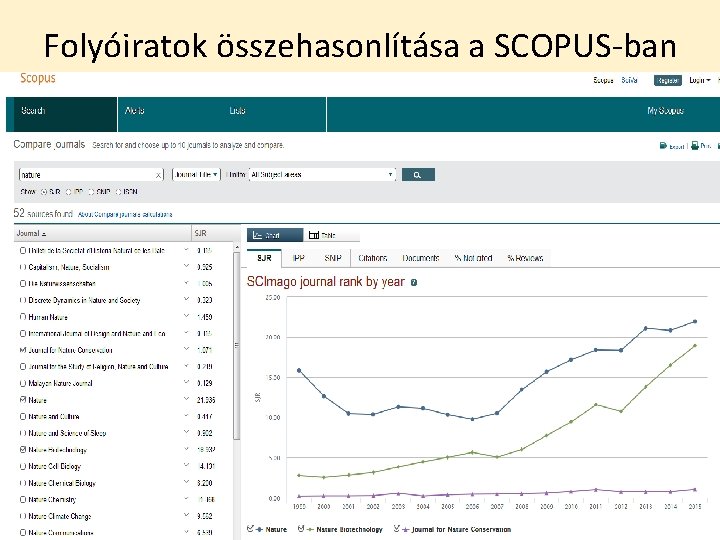Viewport: 720px width, 540px height.
Task: Open the Login dropdown
Action: 699,80
